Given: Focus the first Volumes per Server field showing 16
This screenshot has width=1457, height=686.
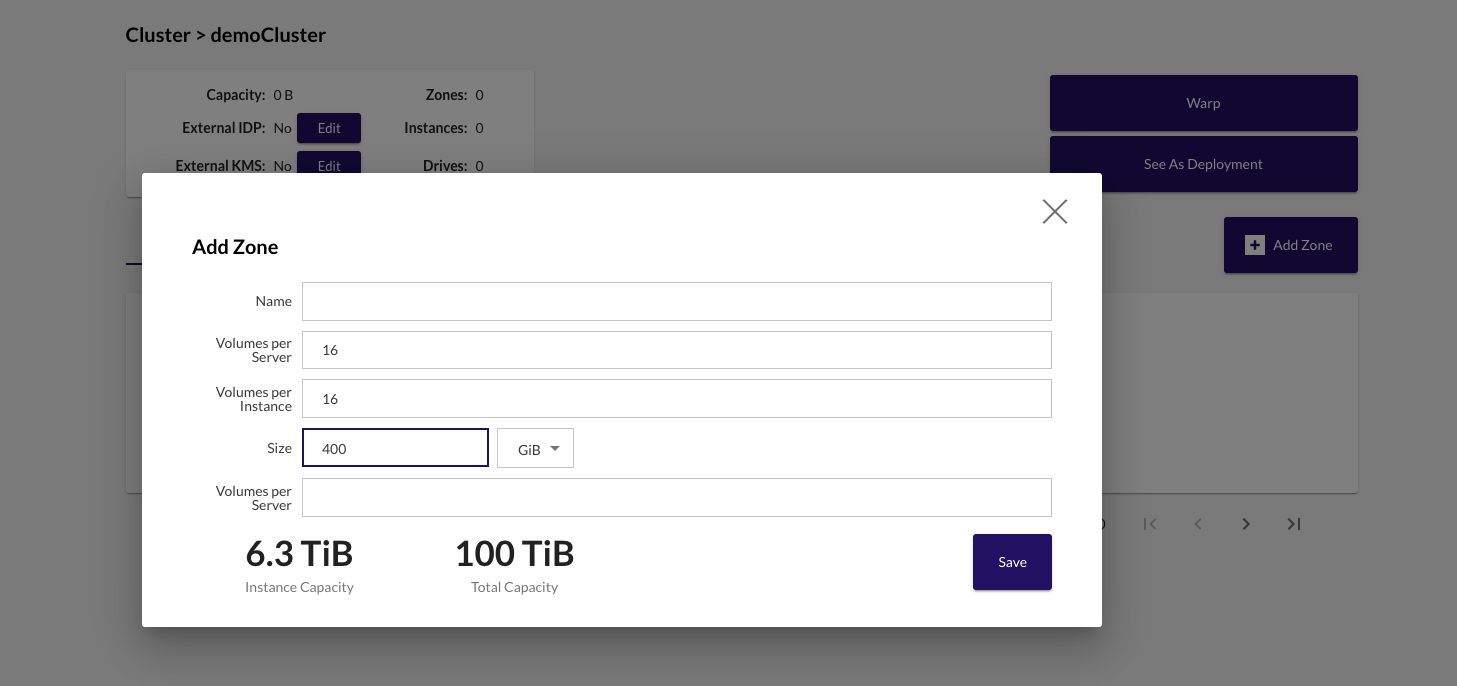Looking at the screenshot, I should coord(677,350).
